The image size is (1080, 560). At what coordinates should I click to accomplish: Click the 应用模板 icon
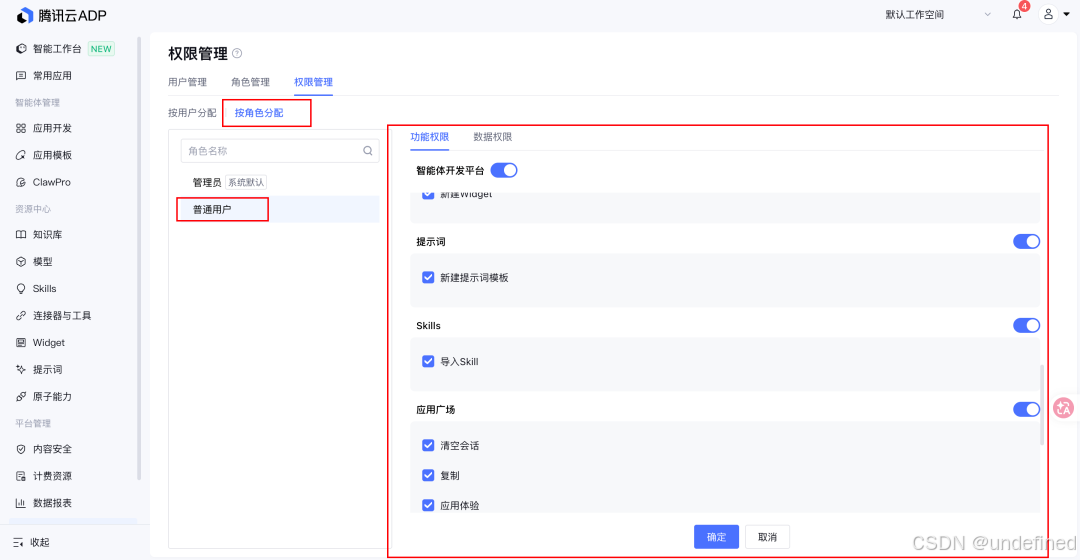coord(21,155)
